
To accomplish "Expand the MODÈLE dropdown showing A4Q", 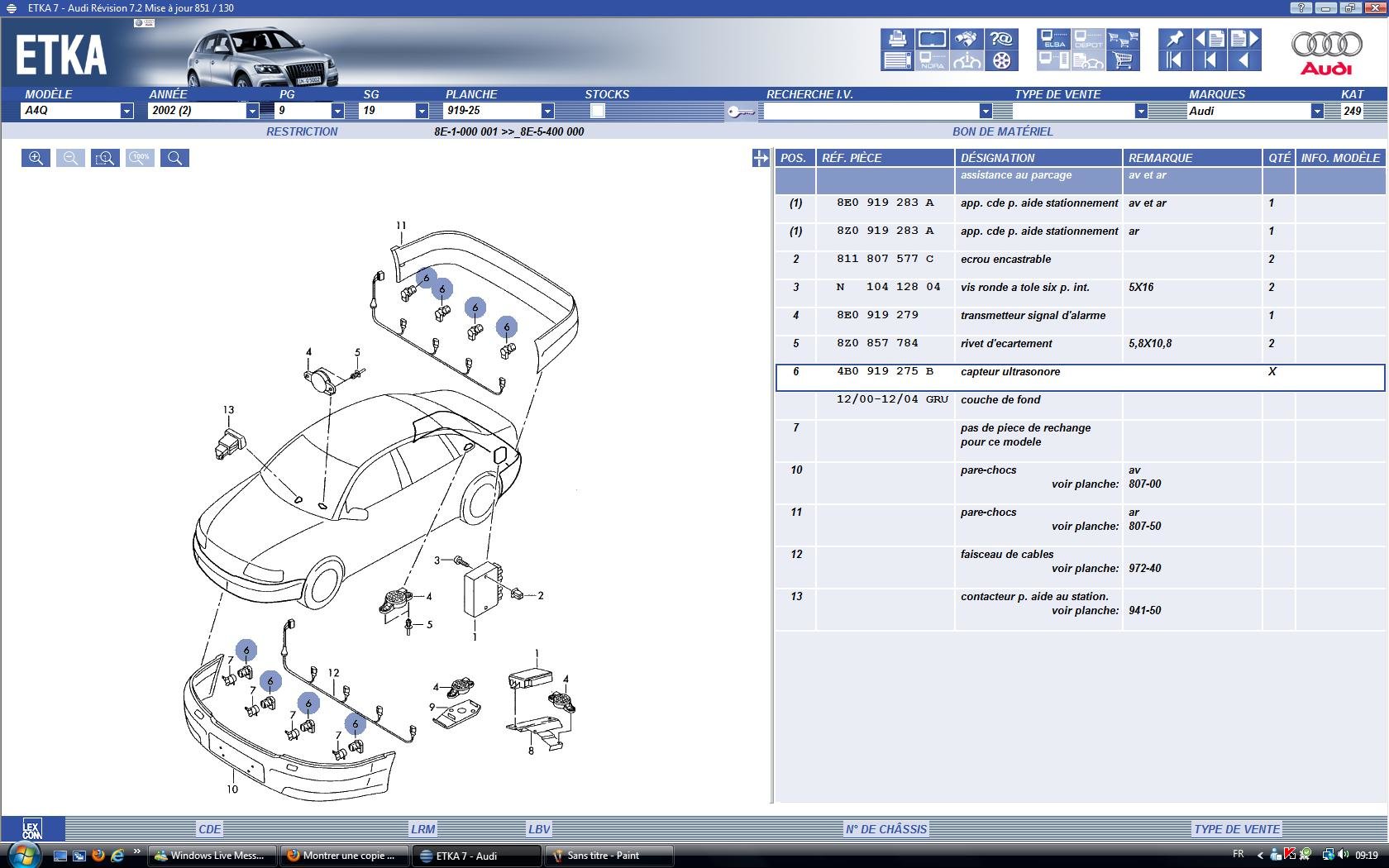I will click(126, 111).
